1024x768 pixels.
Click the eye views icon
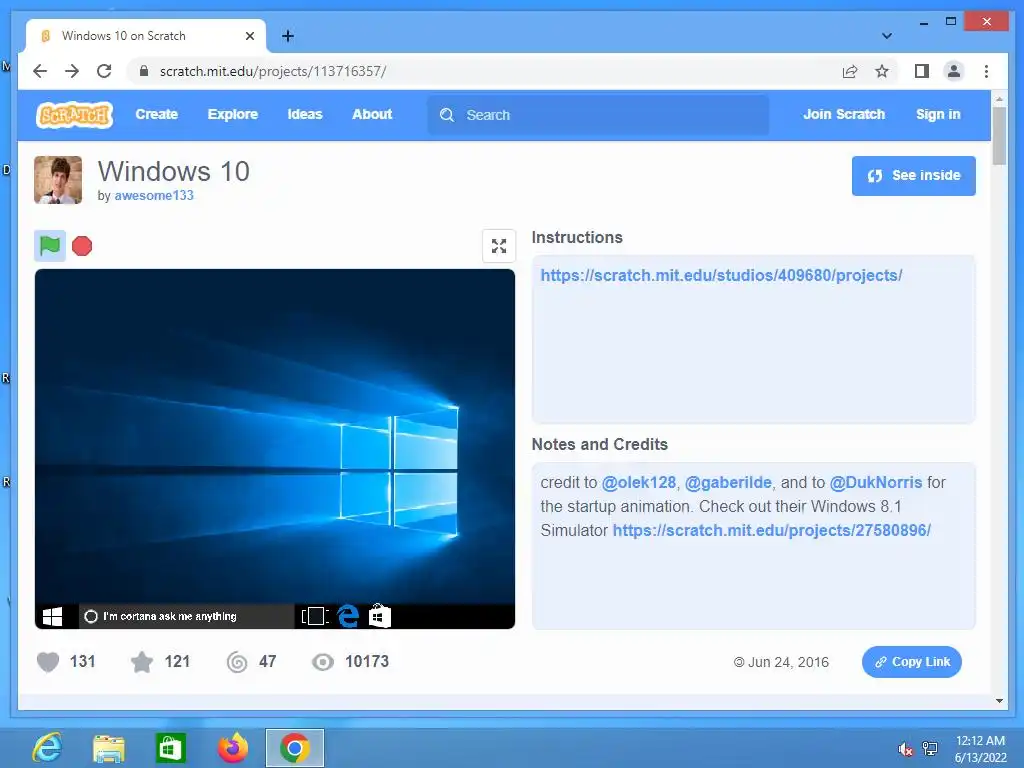click(323, 662)
